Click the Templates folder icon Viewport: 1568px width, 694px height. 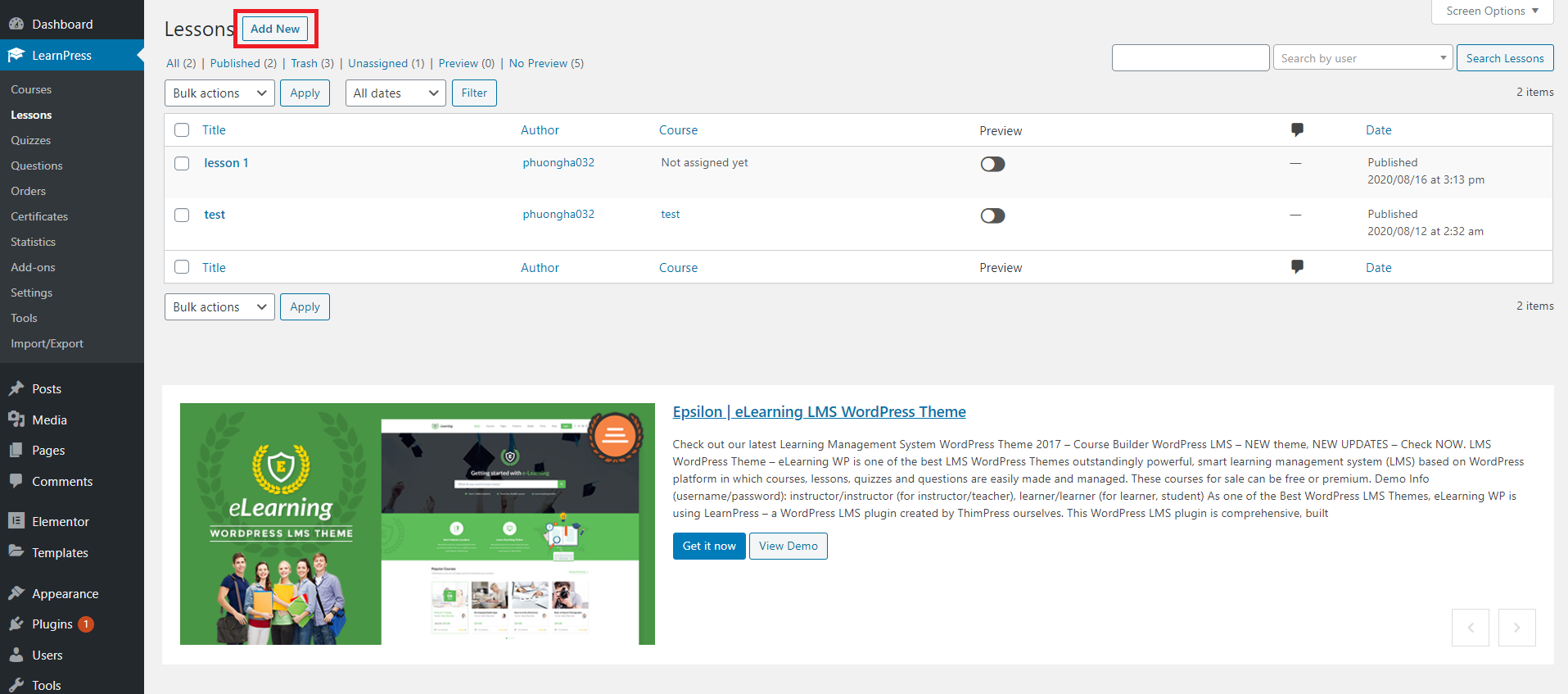click(x=16, y=552)
